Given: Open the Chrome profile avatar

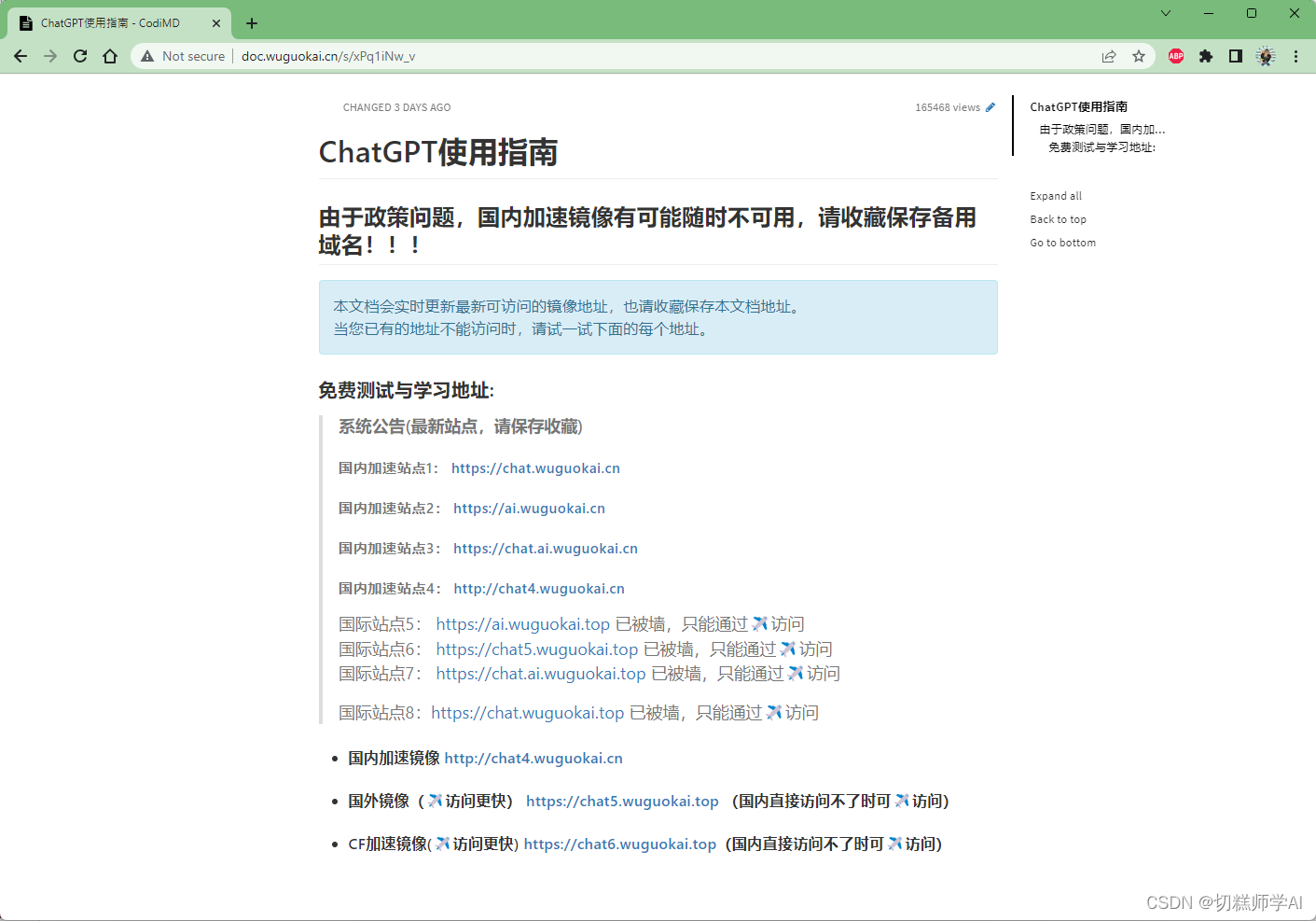Looking at the screenshot, I should (x=1265, y=56).
